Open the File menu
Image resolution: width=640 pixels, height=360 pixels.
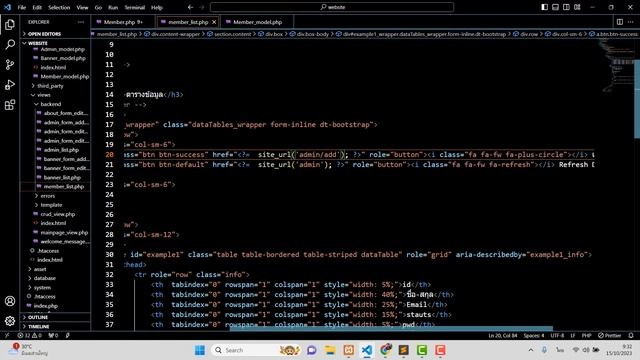point(22,7)
